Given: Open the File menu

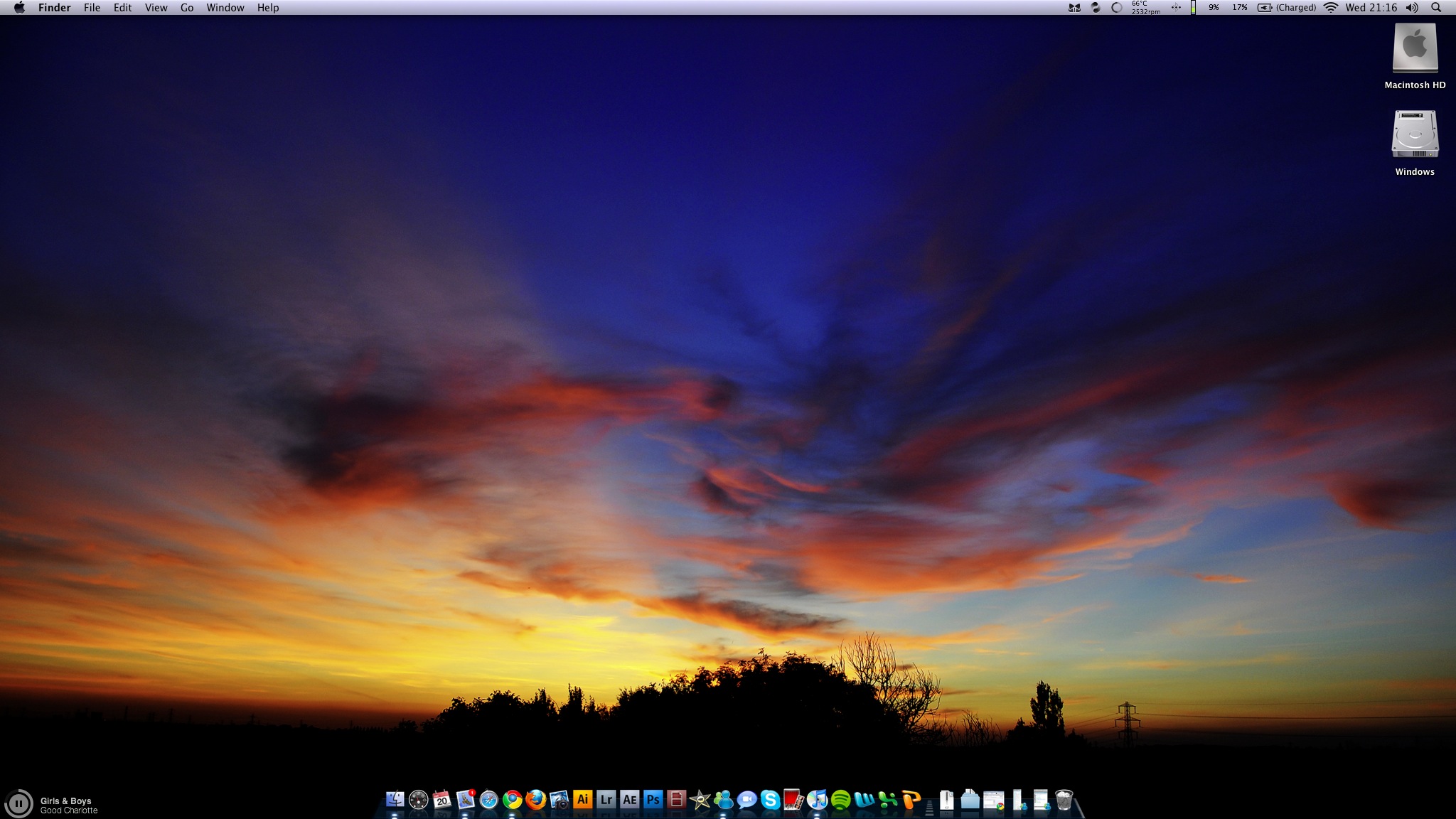Looking at the screenshot, I should [92, 8].
